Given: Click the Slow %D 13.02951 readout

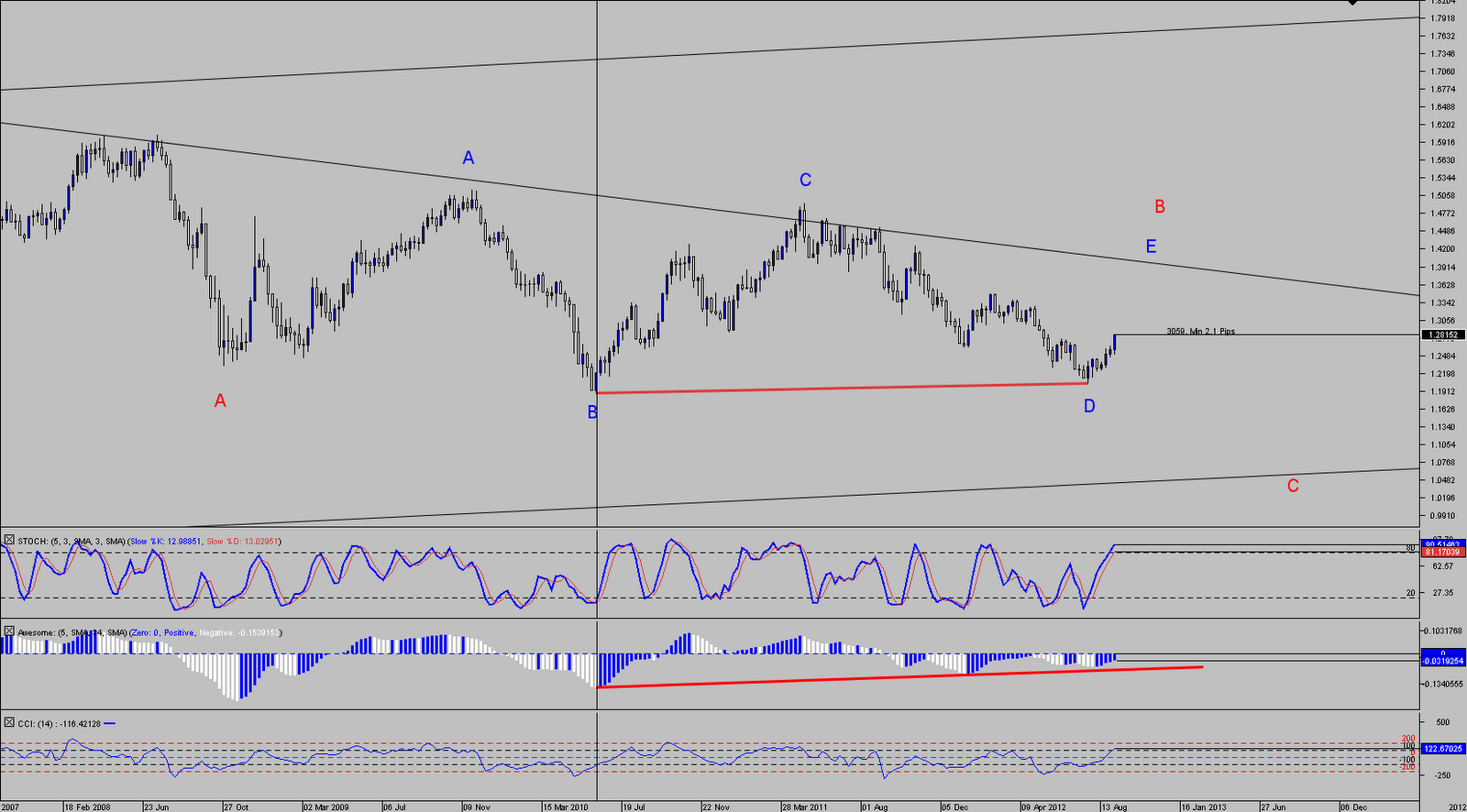Looking at the screenshot, I should (243, 542).
